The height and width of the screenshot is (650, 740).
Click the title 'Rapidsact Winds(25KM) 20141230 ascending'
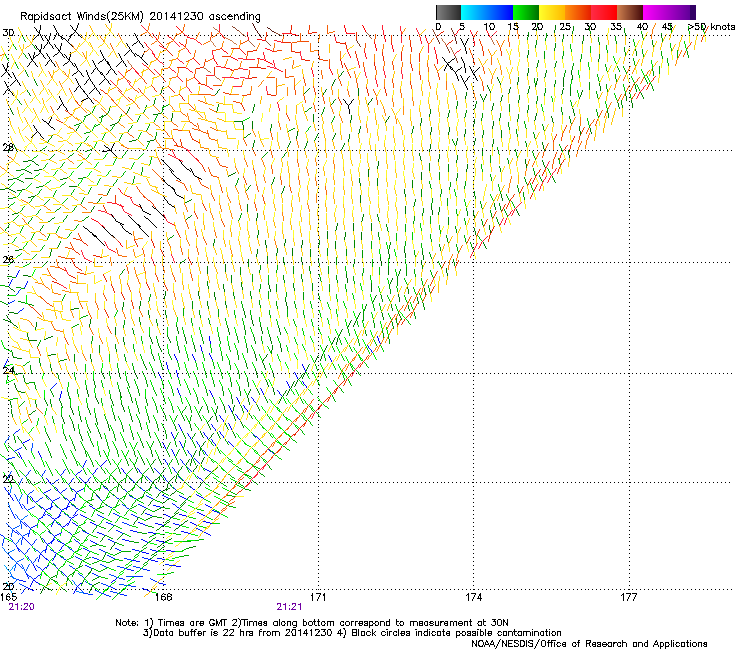[140, 17]
